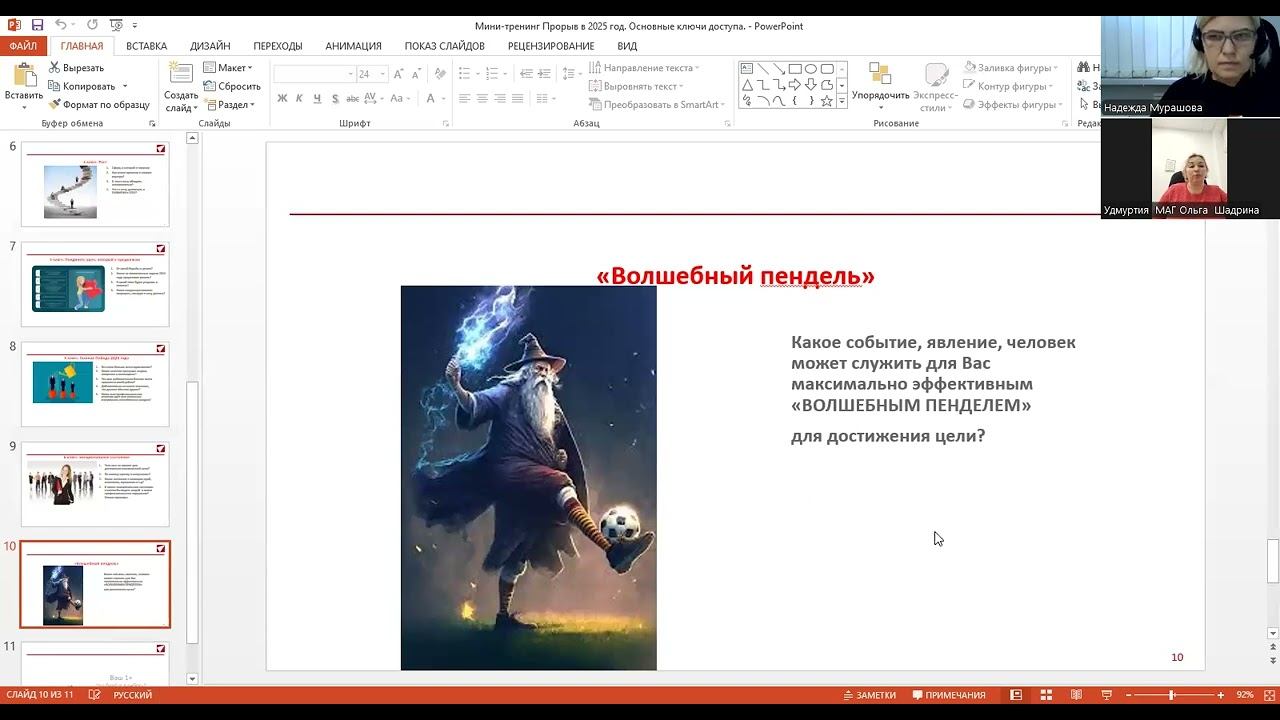Open Выровнять текст dropdown
Screen dimensions: 1280x720
635,86
